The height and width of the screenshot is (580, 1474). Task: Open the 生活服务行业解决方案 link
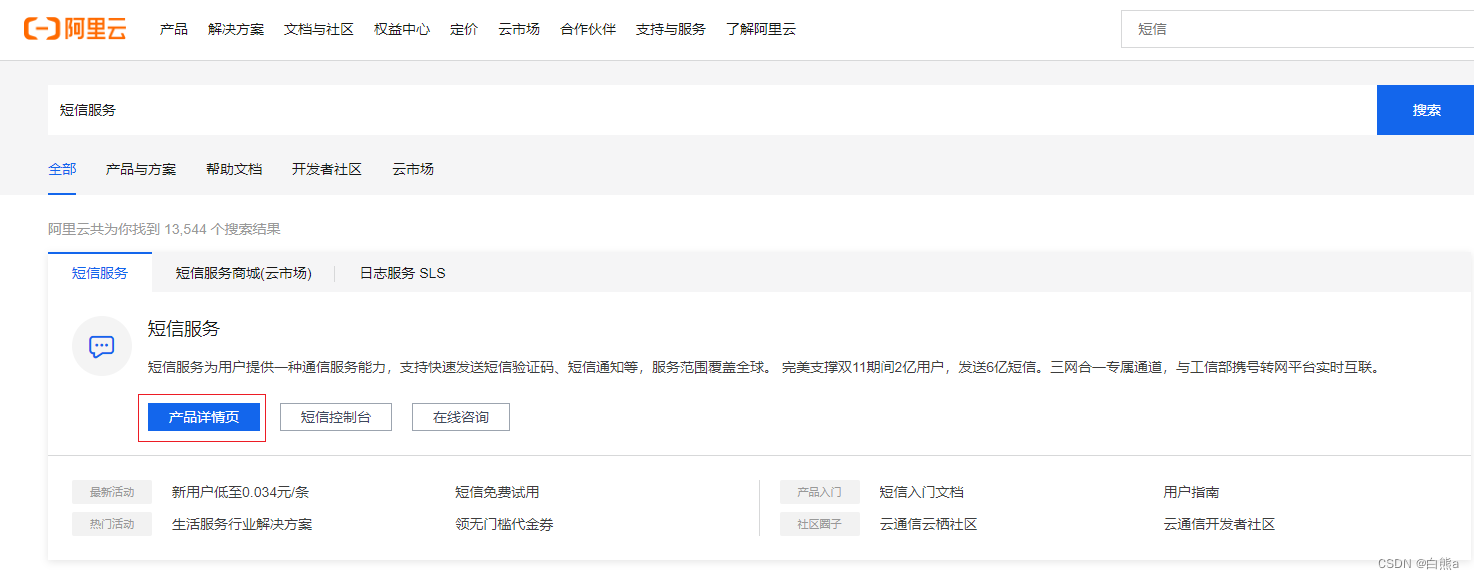tap(242, 524)
